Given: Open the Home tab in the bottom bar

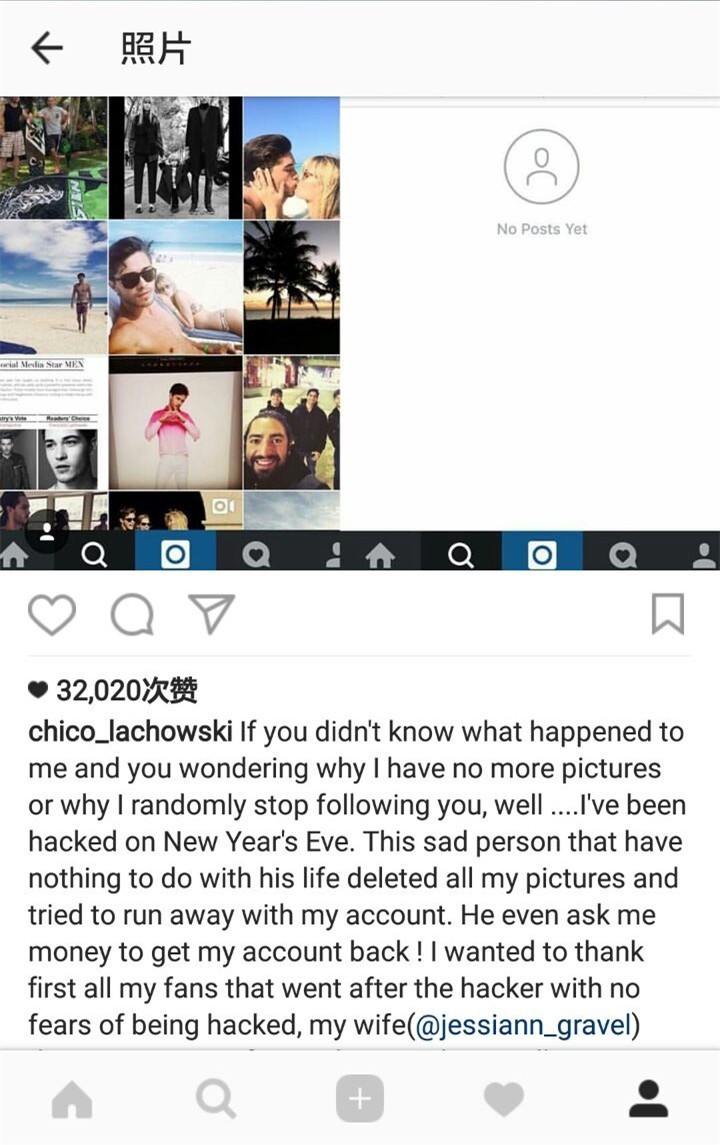Looking at the screenshot, I should (x=72, y=1099).
